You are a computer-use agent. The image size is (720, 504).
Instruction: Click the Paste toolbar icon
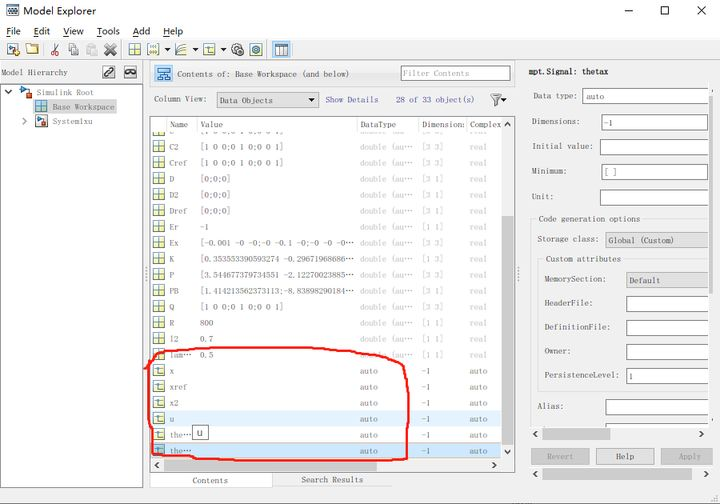91,50
